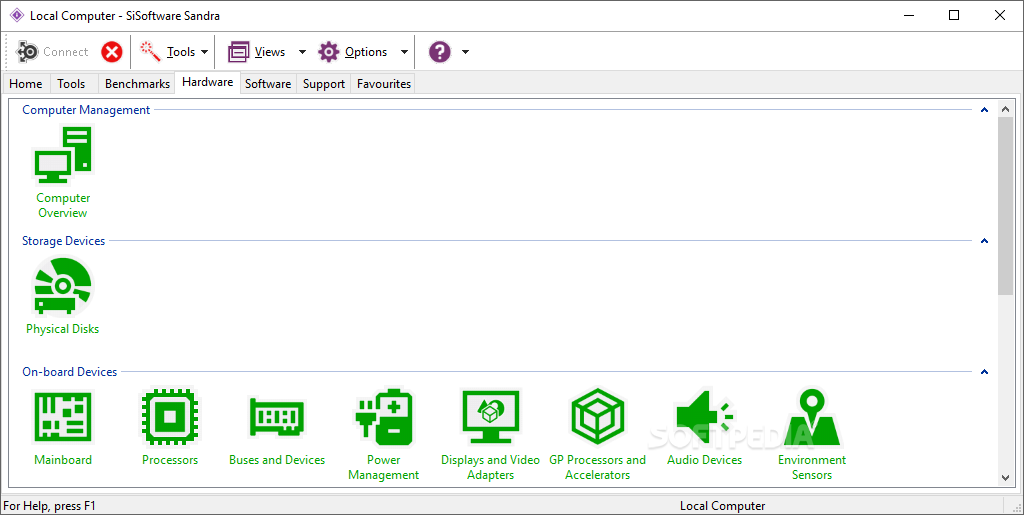
Task: Click the Options gear toolbar button
Action: tap(353, 52)
